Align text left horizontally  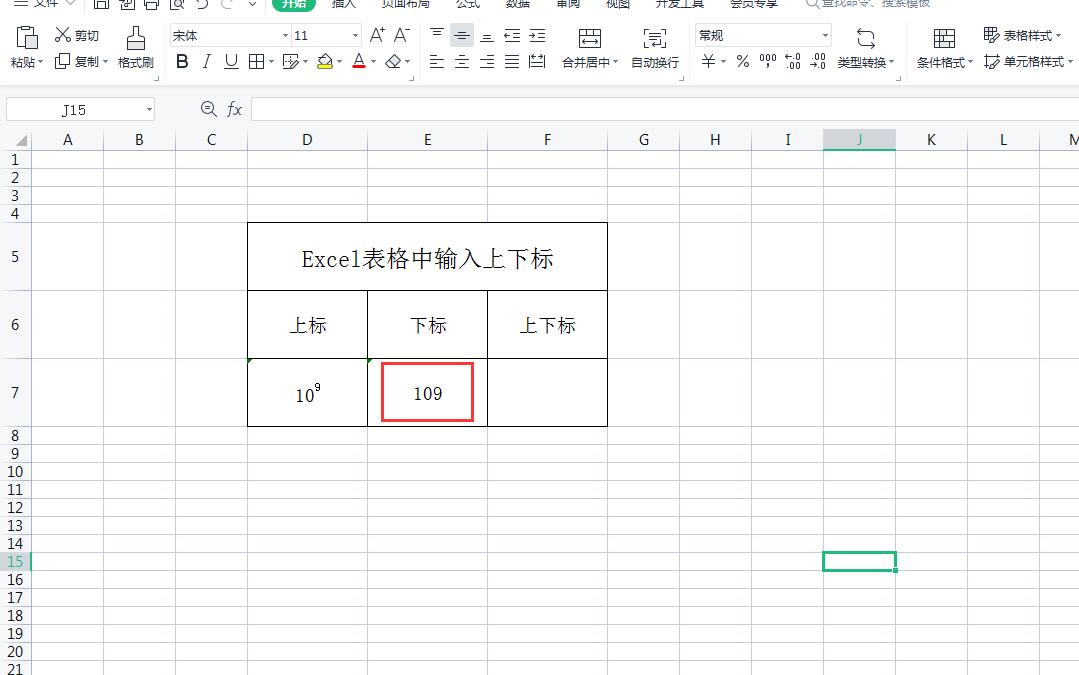point(436,62)
